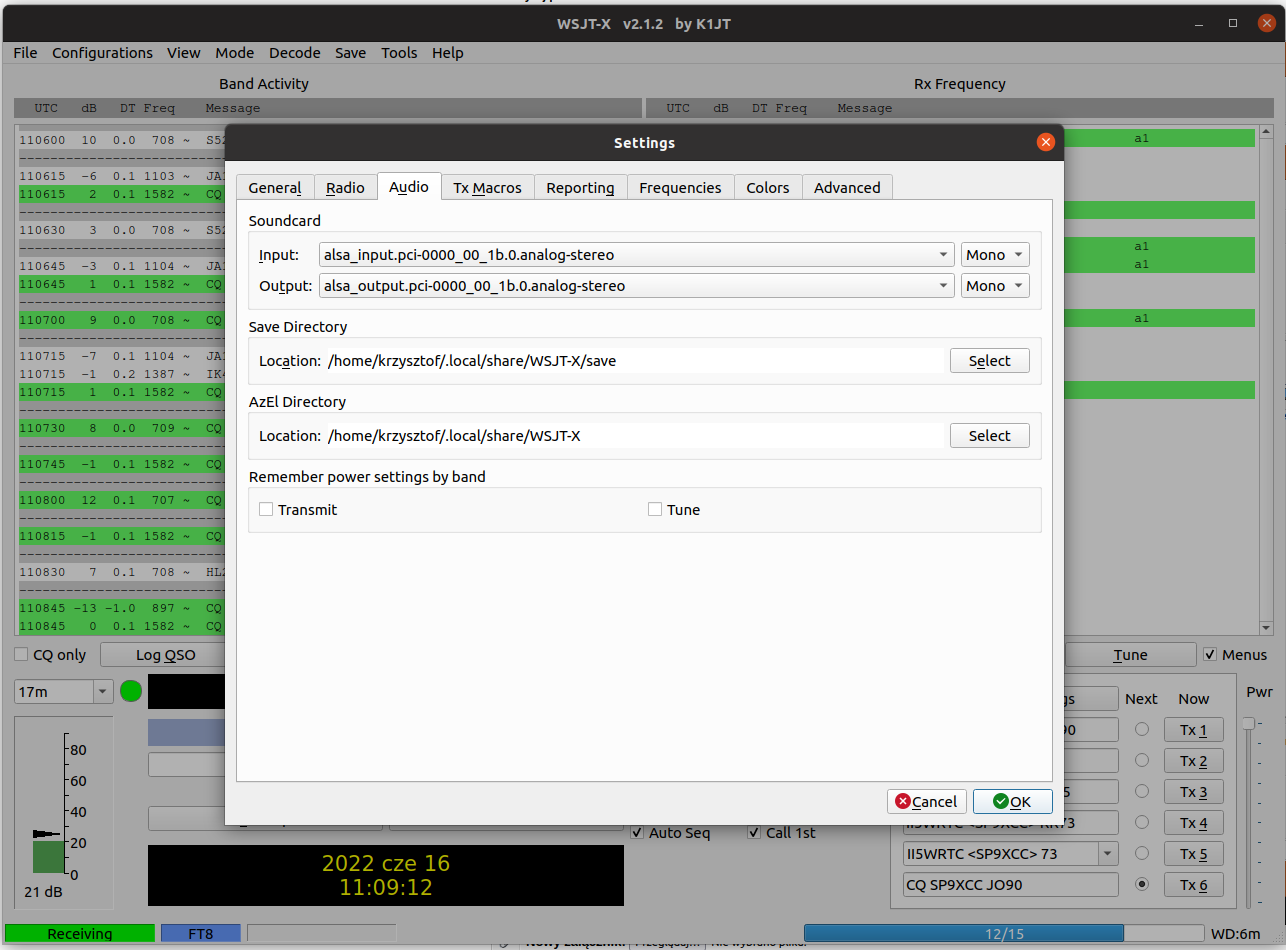The height and width of the screenshot is (950, 1286).
Task: Click the green monitor indicator circle
Action: point(131,691)
